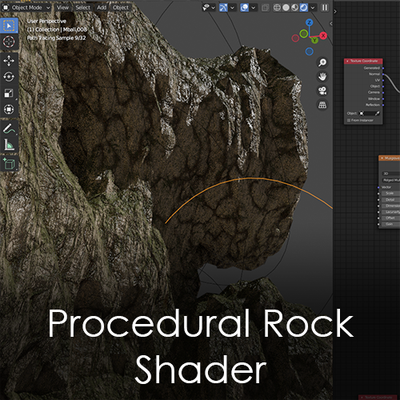Open the Add menu
400x400 pixels.
102,7
